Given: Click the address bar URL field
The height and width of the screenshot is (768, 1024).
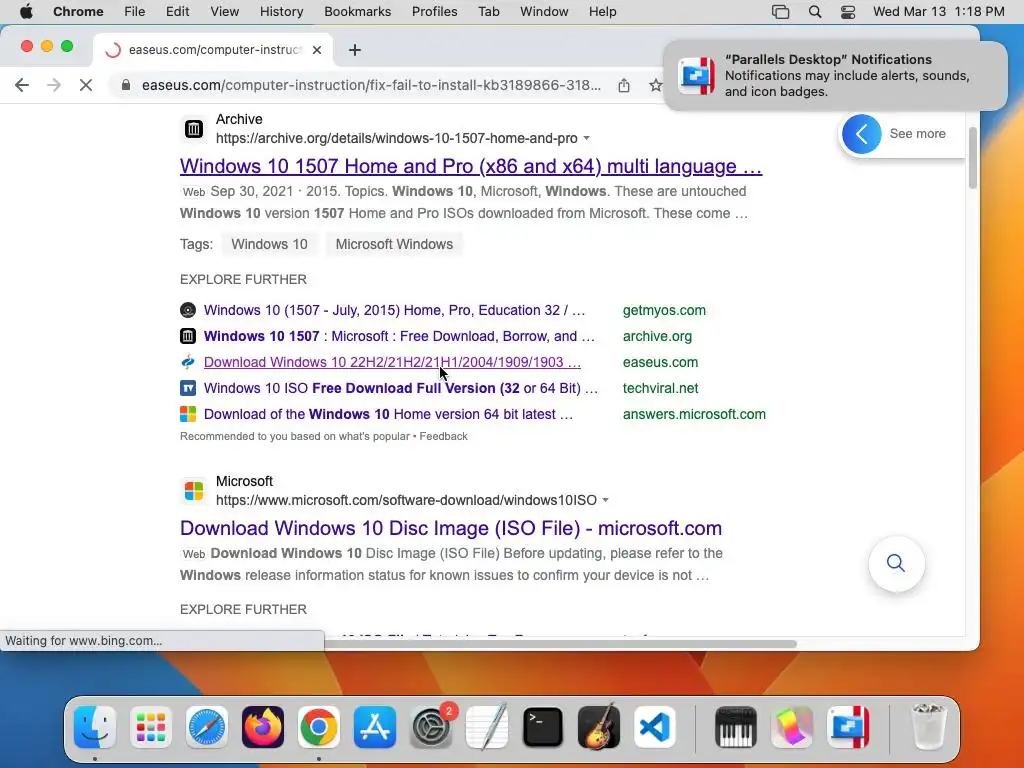Looking at the screenshot, I should pos(371,85).
